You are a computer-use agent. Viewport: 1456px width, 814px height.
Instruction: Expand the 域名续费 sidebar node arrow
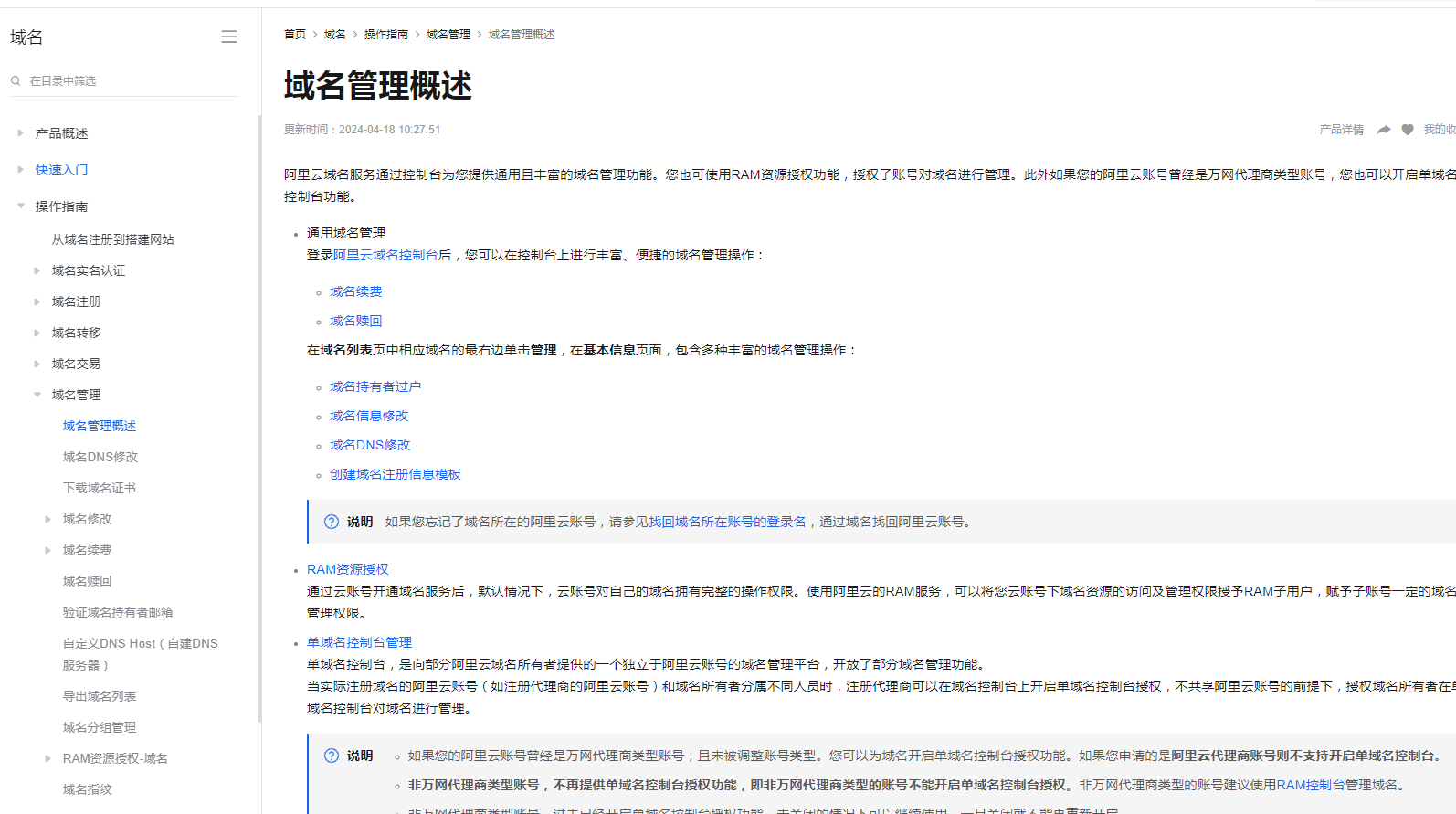tap(47, 550)
